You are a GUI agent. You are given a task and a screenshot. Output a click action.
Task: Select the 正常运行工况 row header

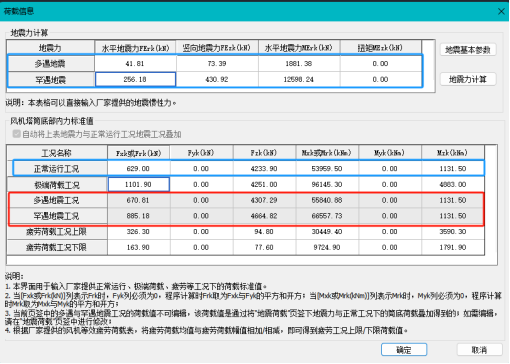coord(57,169)
